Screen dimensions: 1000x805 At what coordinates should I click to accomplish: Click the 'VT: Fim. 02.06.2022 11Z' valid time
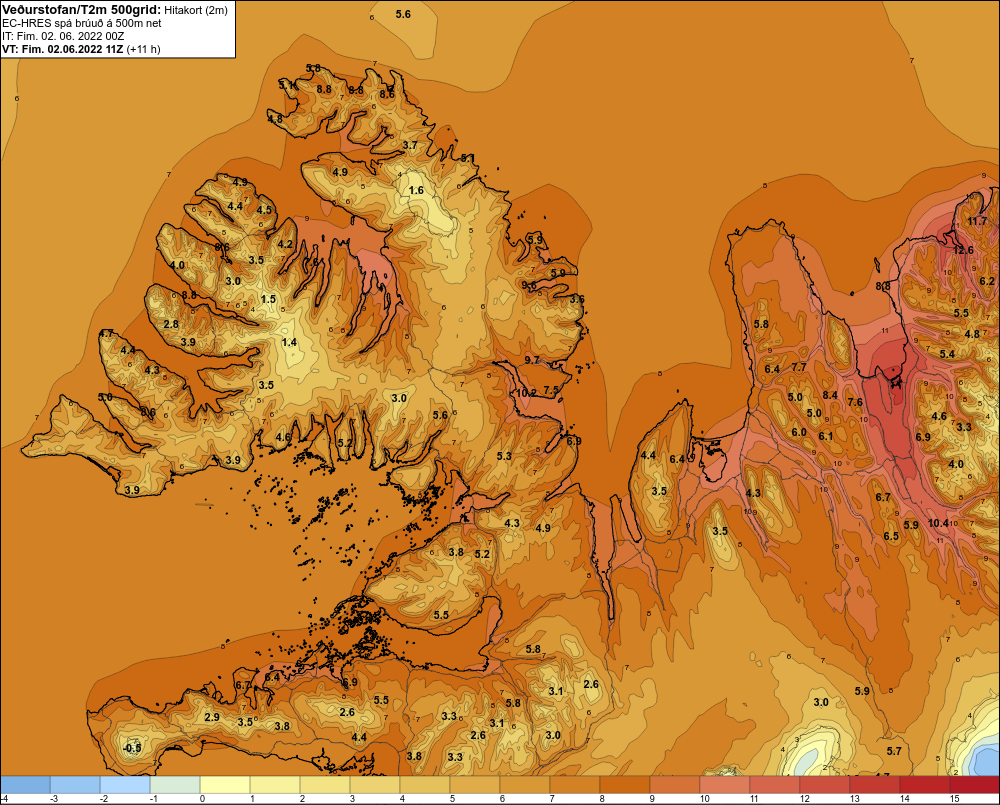tap(63, 49)
